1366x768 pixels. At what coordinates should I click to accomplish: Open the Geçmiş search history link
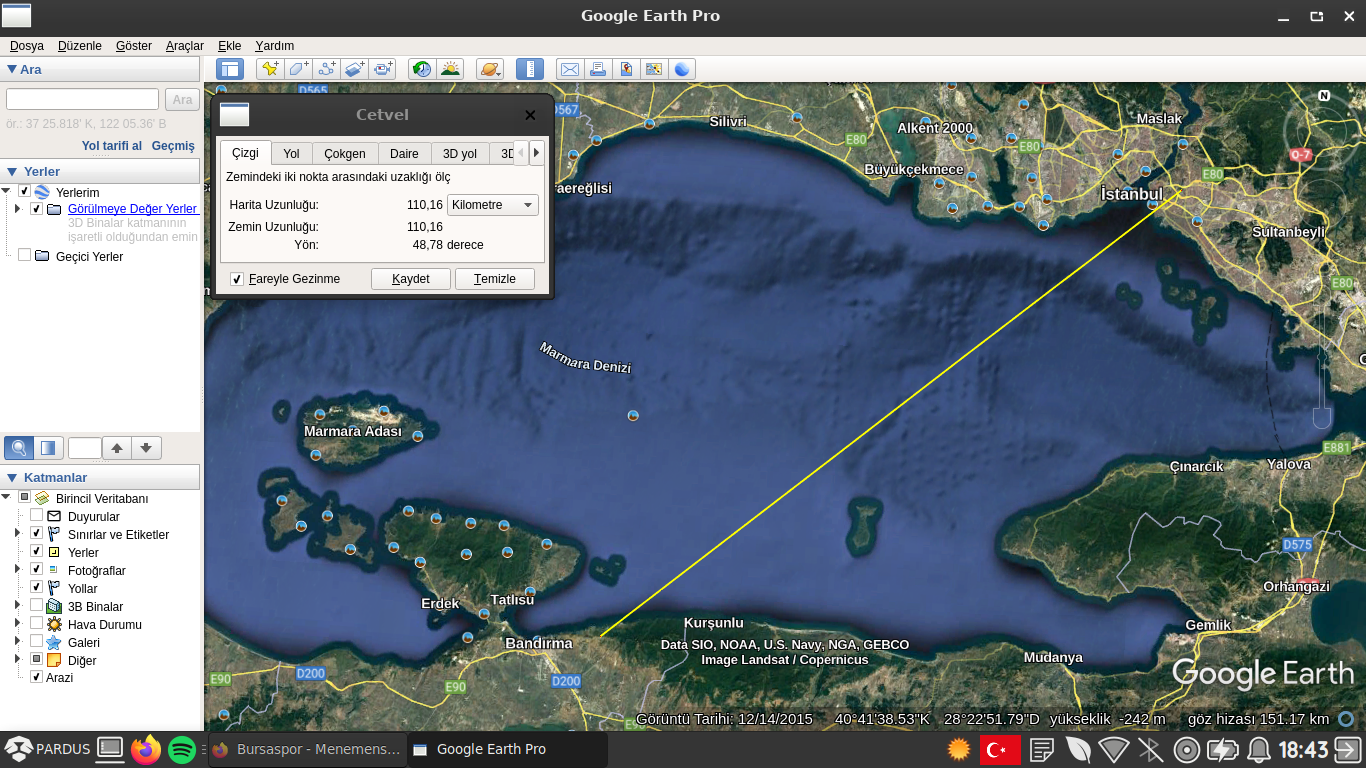pos(173,146)
